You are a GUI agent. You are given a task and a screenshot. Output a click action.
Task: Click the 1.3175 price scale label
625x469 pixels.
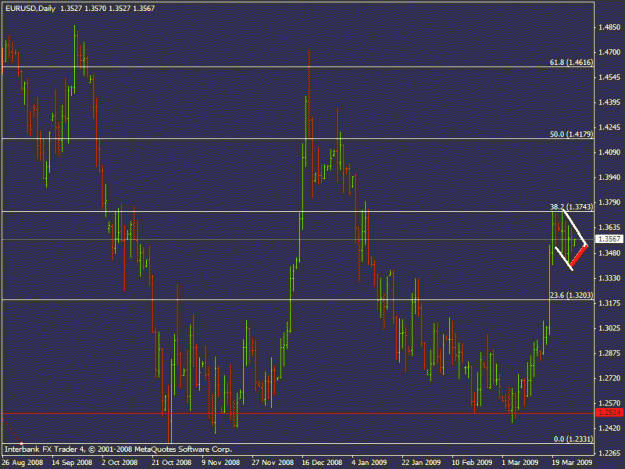[x=609, y=303]
